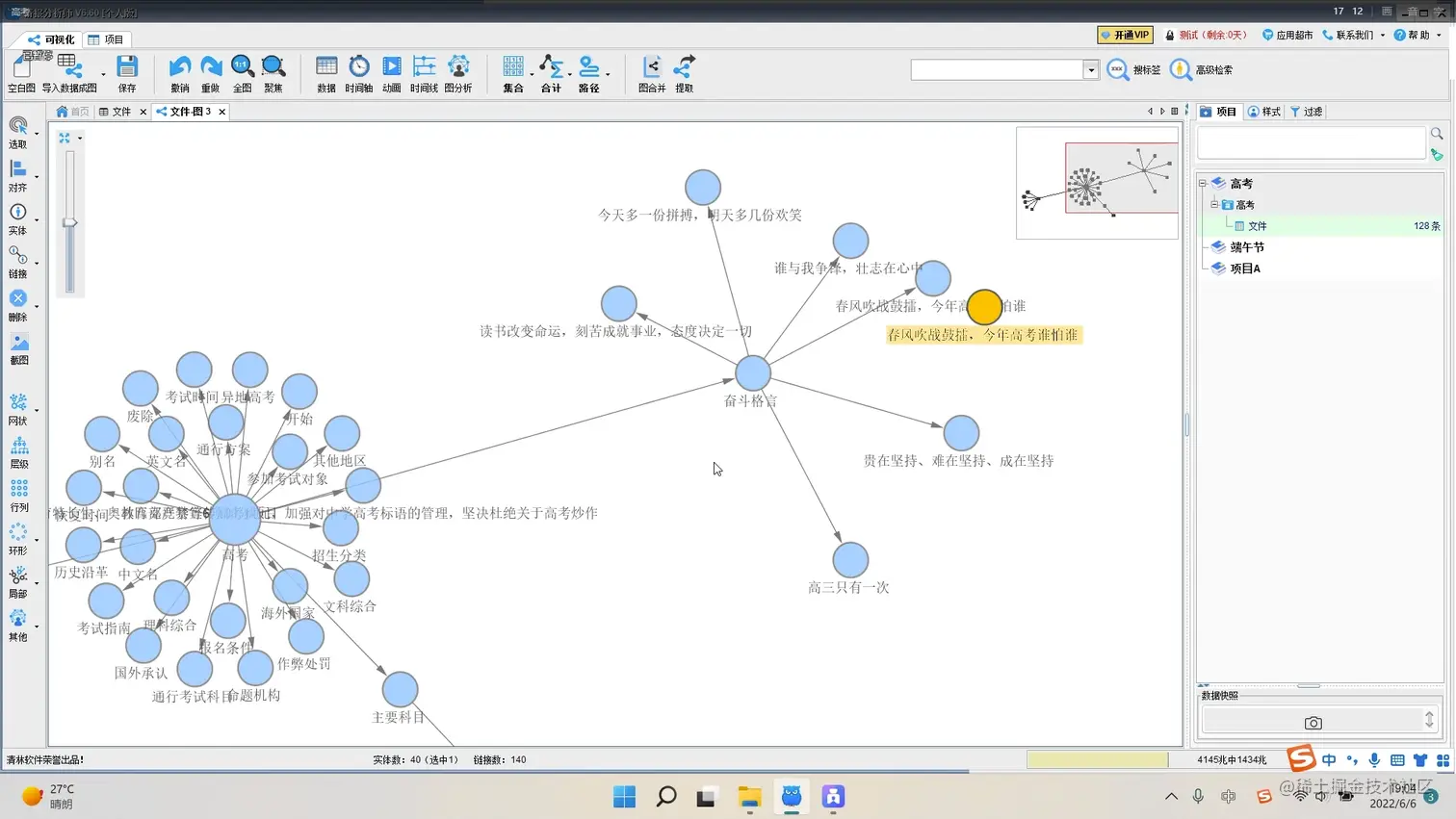Click the canvas zoom slider handle
The height and width of the screenshot is (819, 1456).
coord(69,222)
